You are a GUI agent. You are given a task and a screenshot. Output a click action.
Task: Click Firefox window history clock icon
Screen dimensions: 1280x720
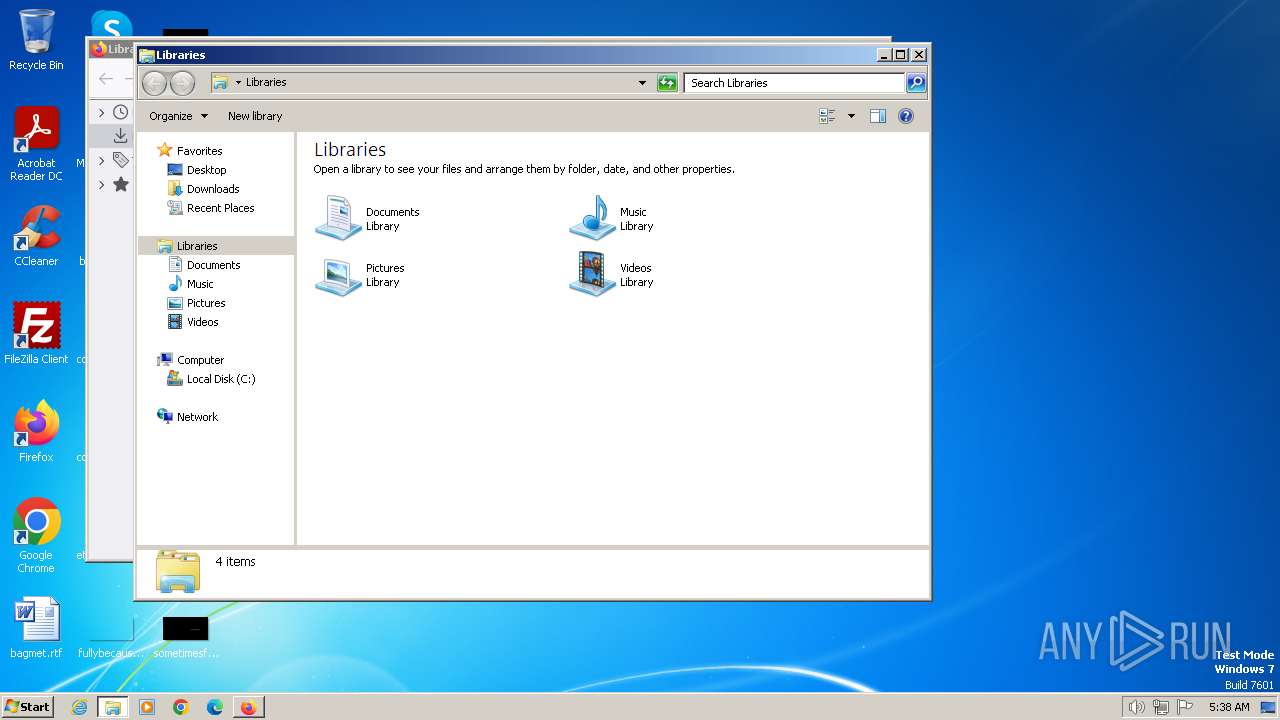[121, 112]
